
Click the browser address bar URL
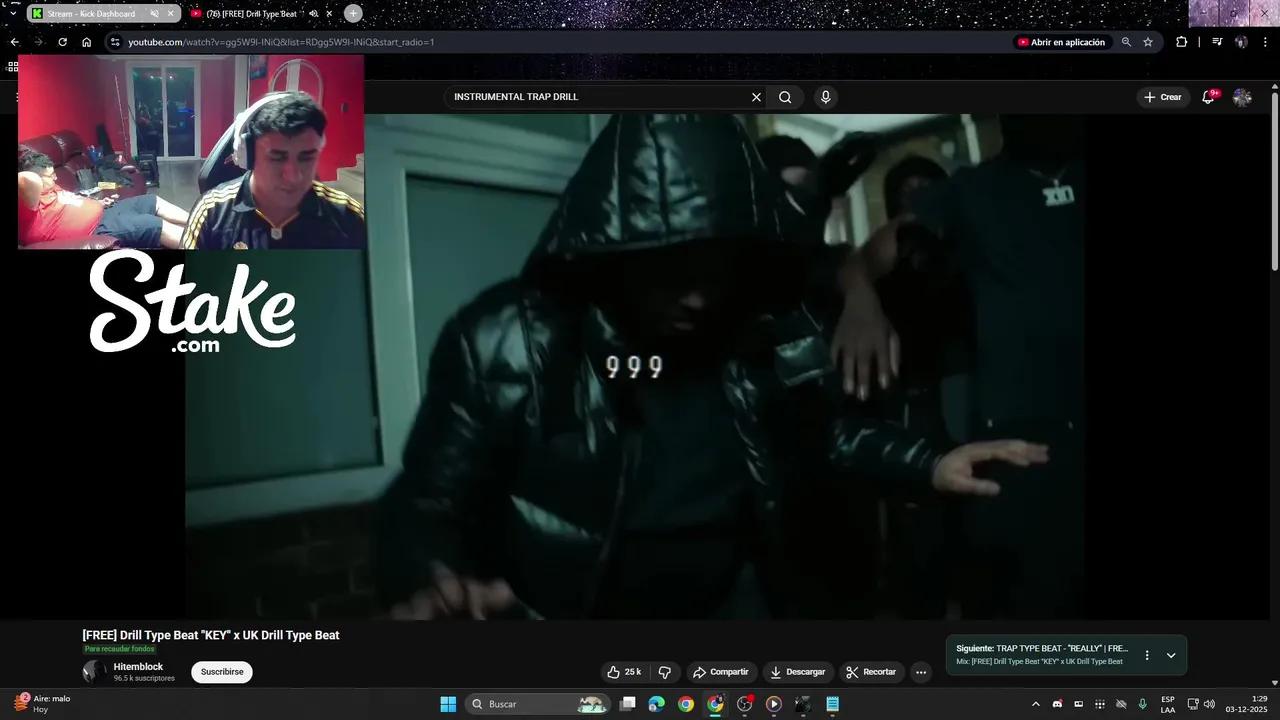tap(281, 42)
